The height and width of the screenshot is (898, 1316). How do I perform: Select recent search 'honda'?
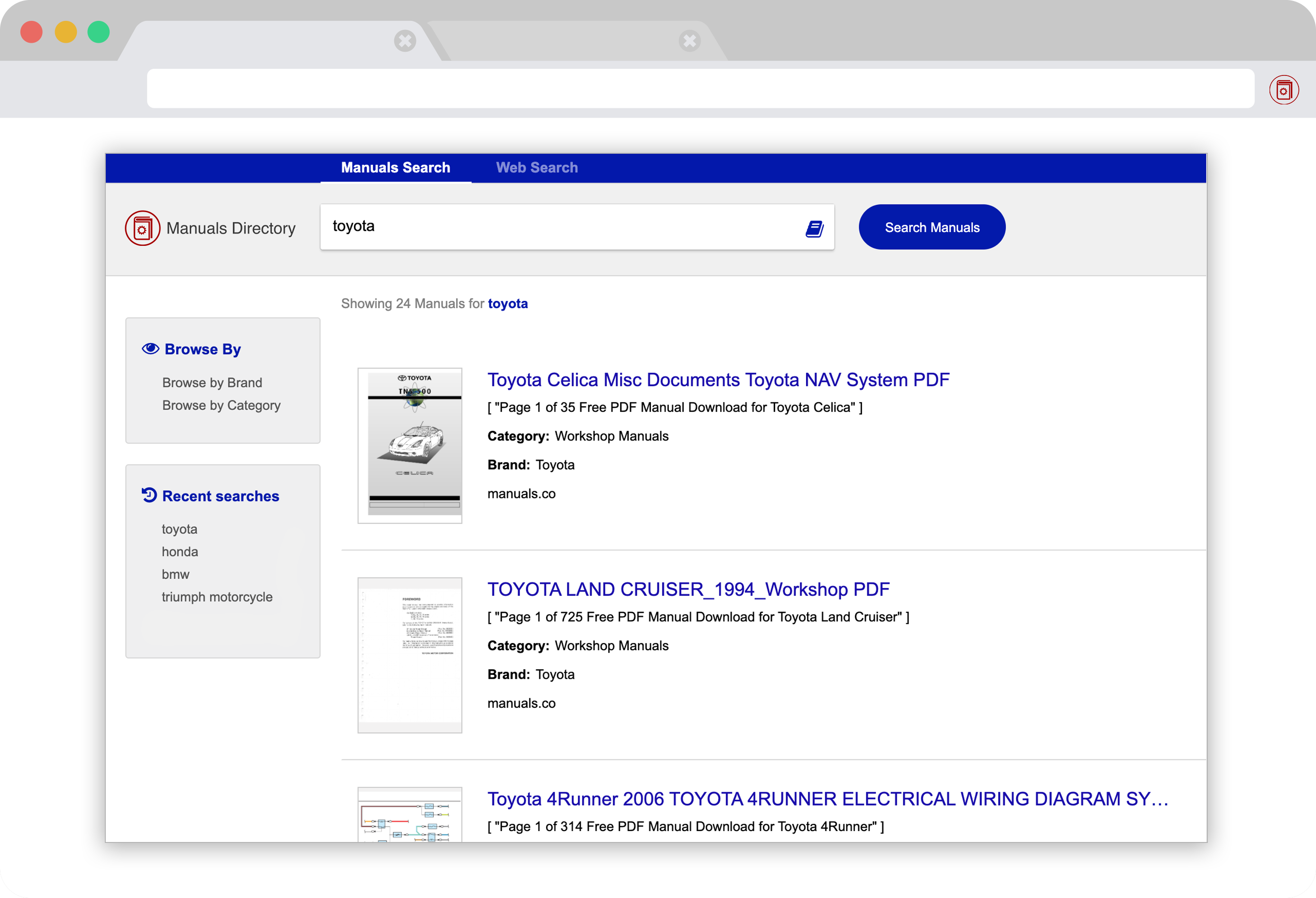[180, 552]
